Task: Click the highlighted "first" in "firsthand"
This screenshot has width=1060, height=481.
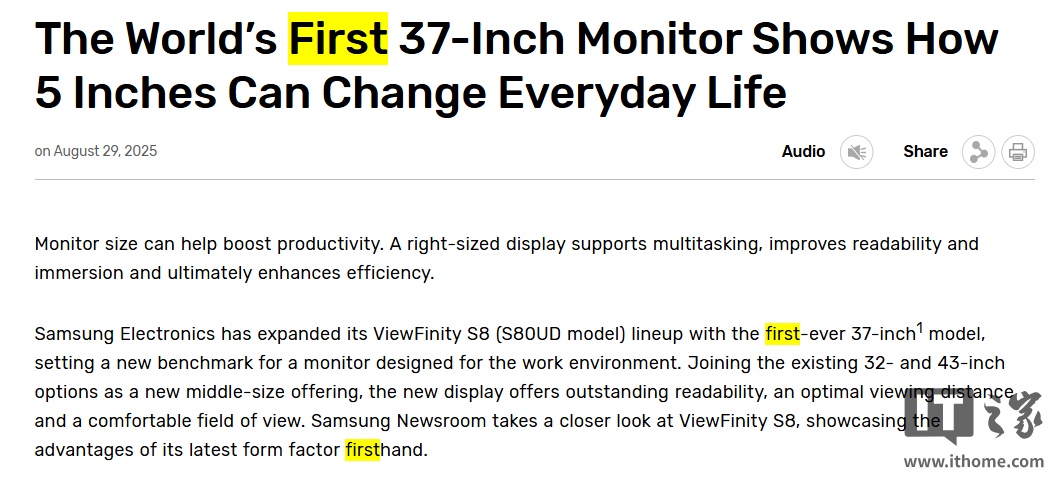Action: click(x=363, y=450)
